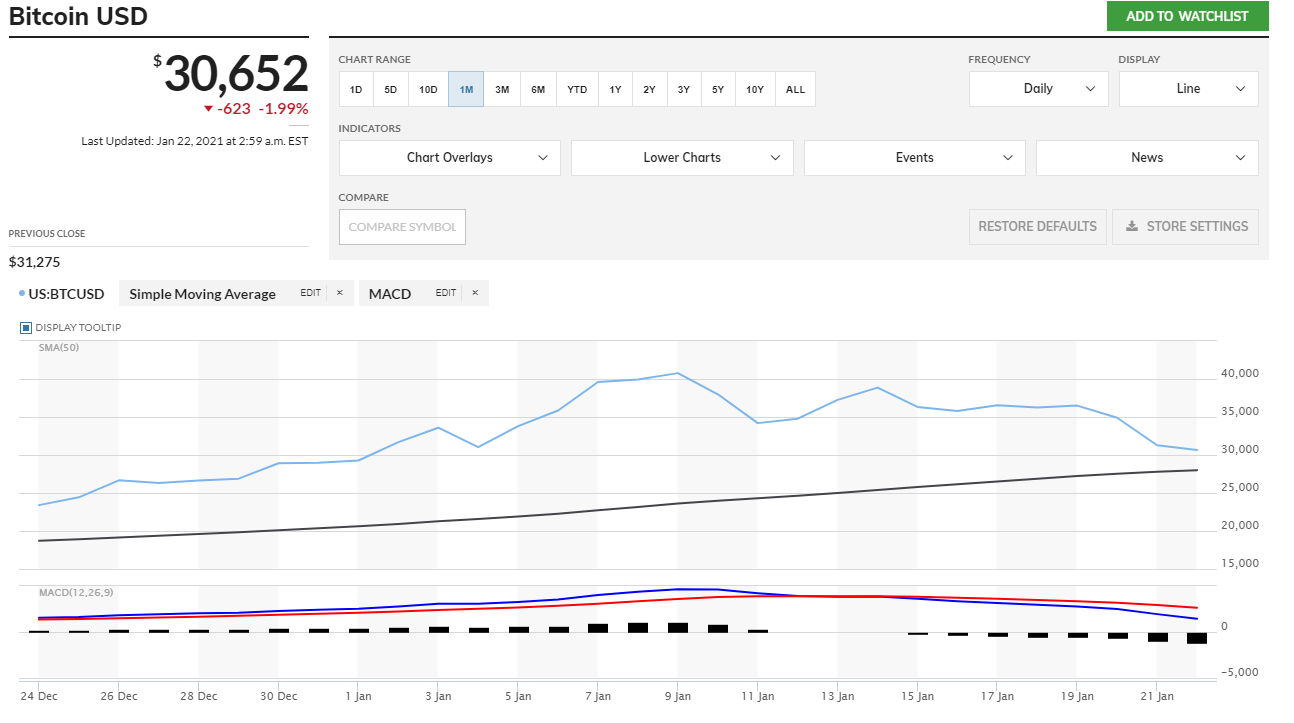The height and width of the screenshot is (723, 1294).
Task: Switch chart range to 3M
Action: click(502, 90)
